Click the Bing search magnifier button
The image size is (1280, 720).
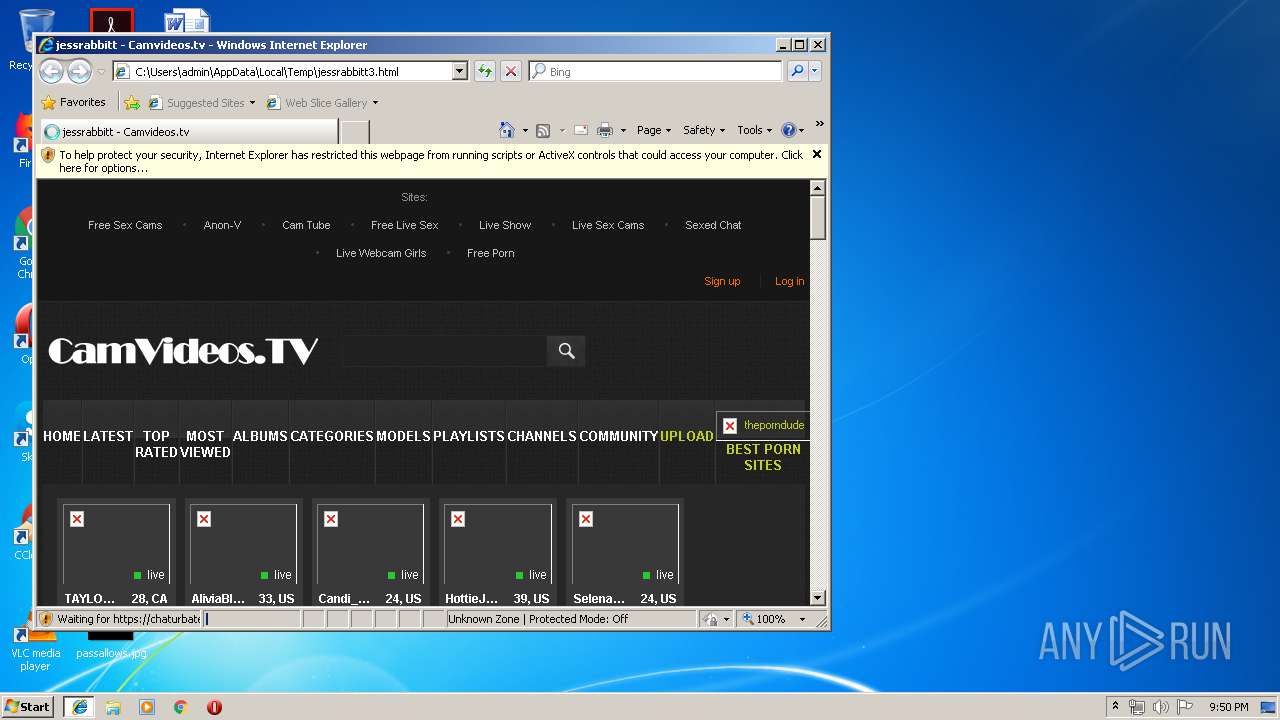click(797, 71)
